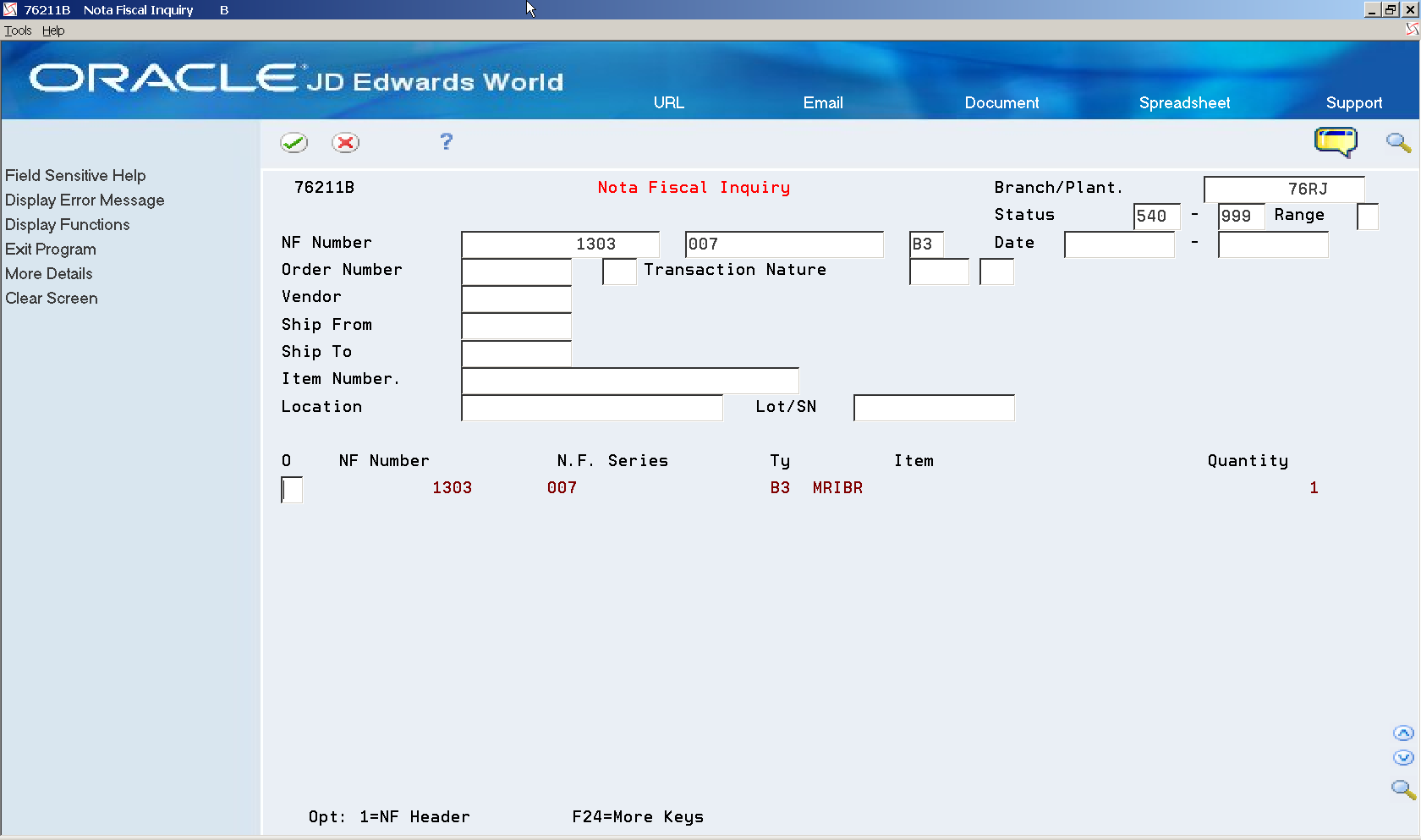
Task: Click the application icon in the title bar
Action: (10, 9)
